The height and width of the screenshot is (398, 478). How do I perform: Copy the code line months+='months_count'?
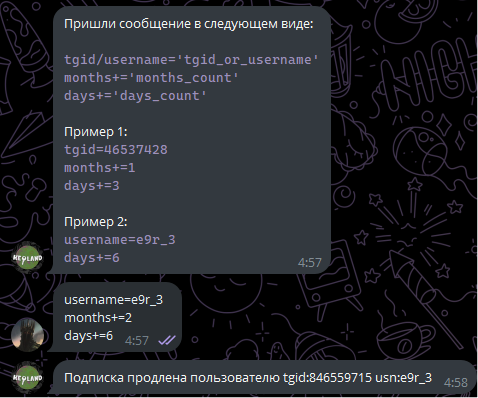151,78
